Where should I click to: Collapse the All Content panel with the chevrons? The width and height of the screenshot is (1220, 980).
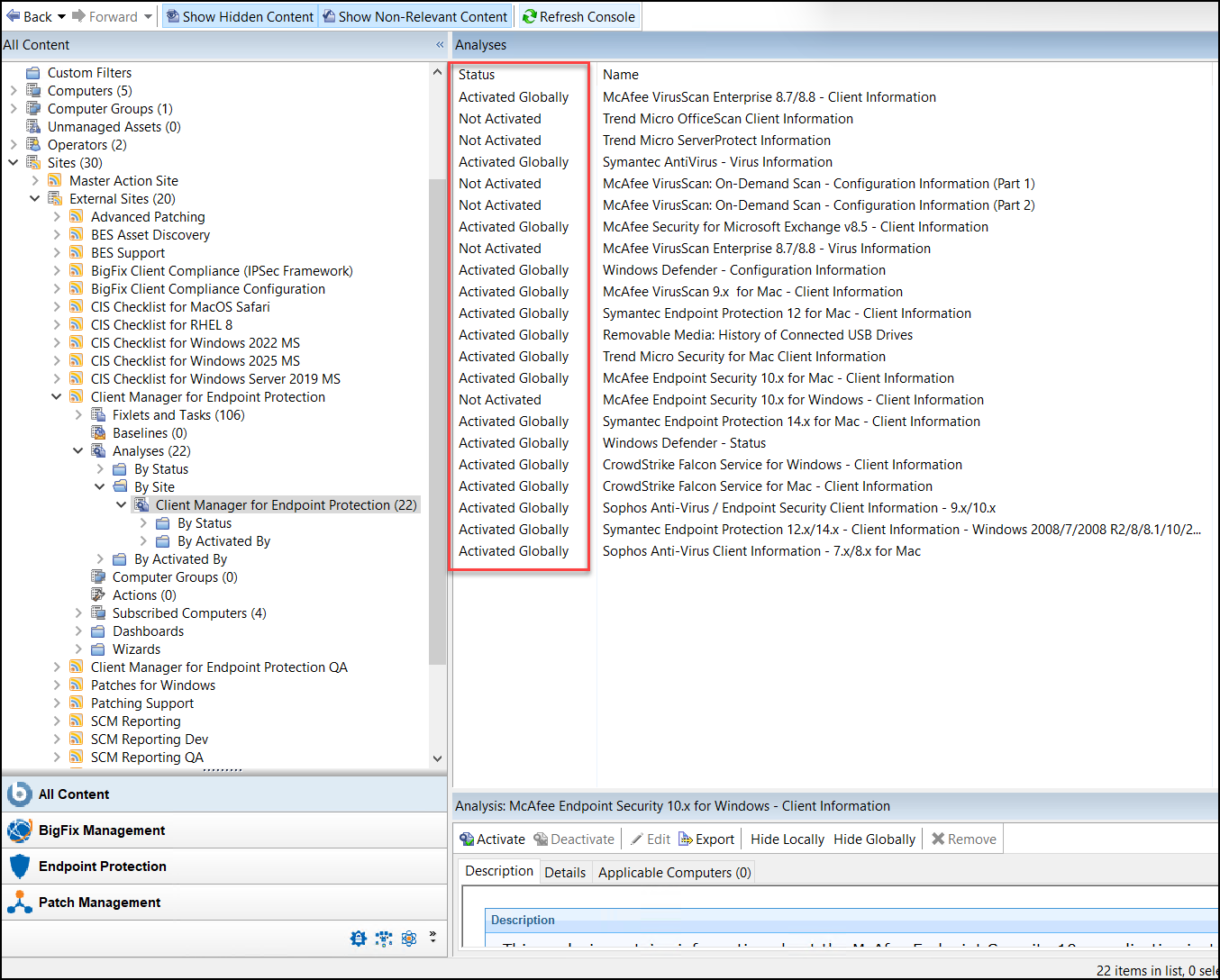tap(439, 45)
